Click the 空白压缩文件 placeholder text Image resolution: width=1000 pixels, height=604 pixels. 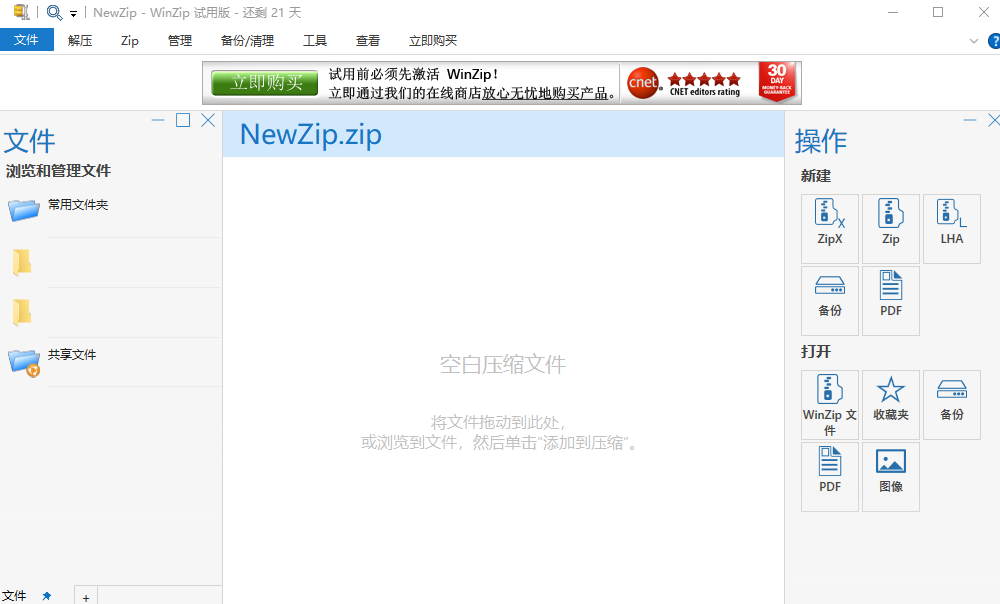[503, 364]
